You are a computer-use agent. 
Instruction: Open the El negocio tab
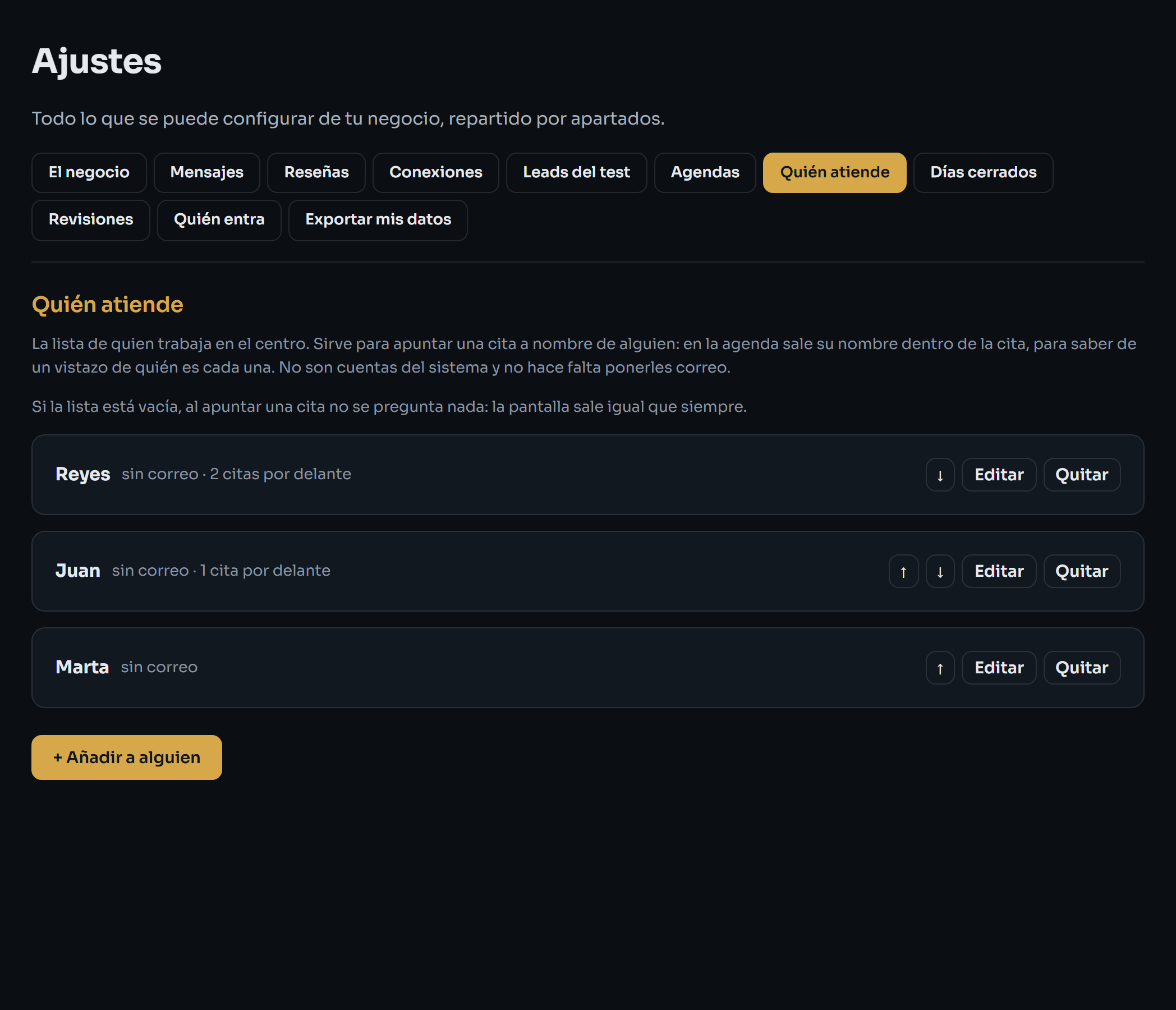point(89,173)
